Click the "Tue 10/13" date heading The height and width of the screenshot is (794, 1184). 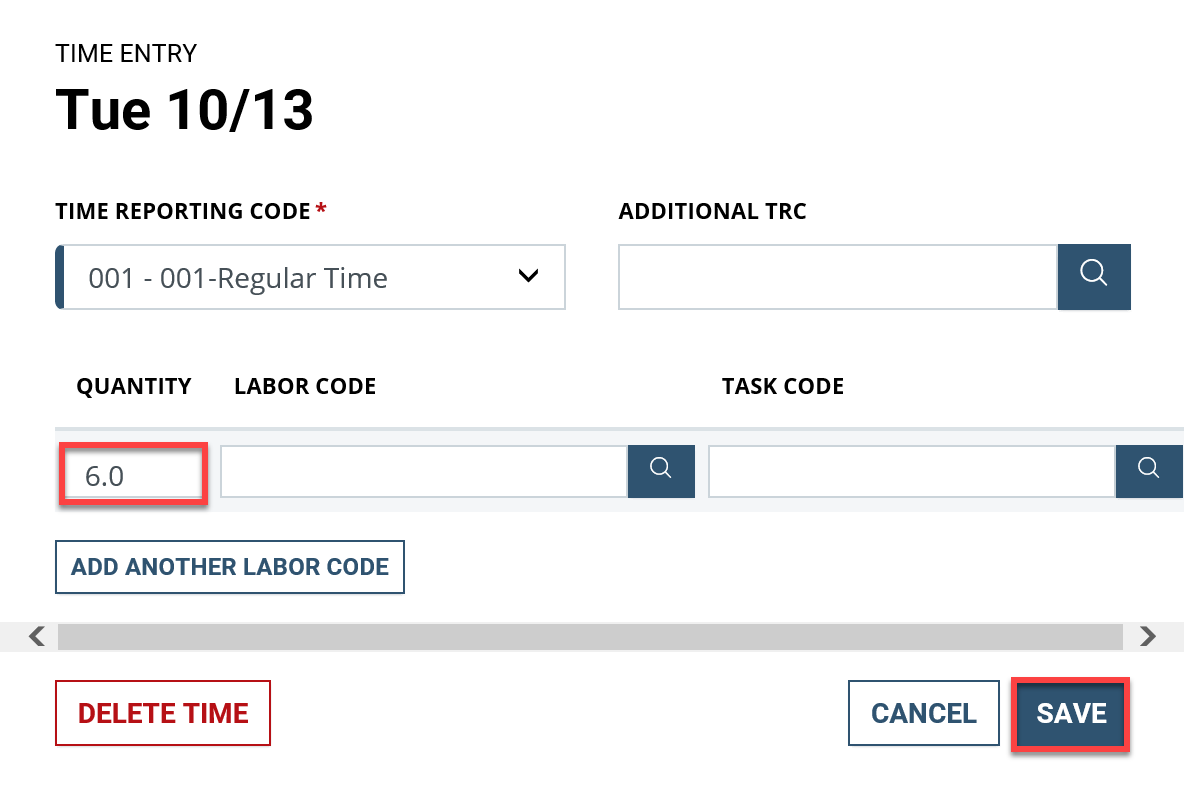click(x=184, y=109)
